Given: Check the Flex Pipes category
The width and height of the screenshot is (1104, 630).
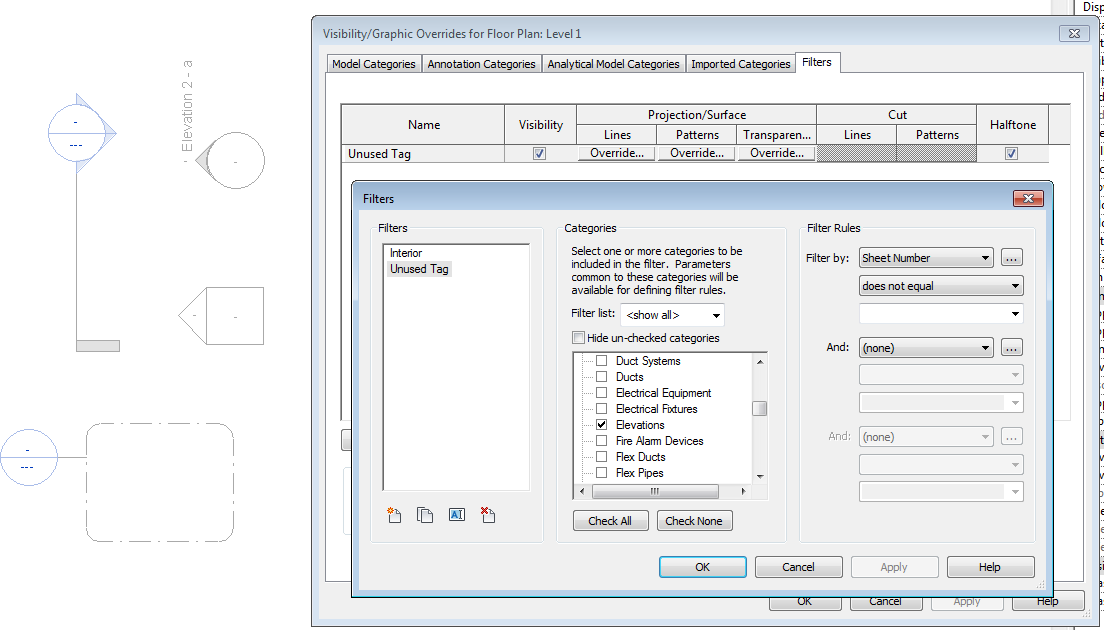Looking at the screenshot, I should [x=601, y=473].
